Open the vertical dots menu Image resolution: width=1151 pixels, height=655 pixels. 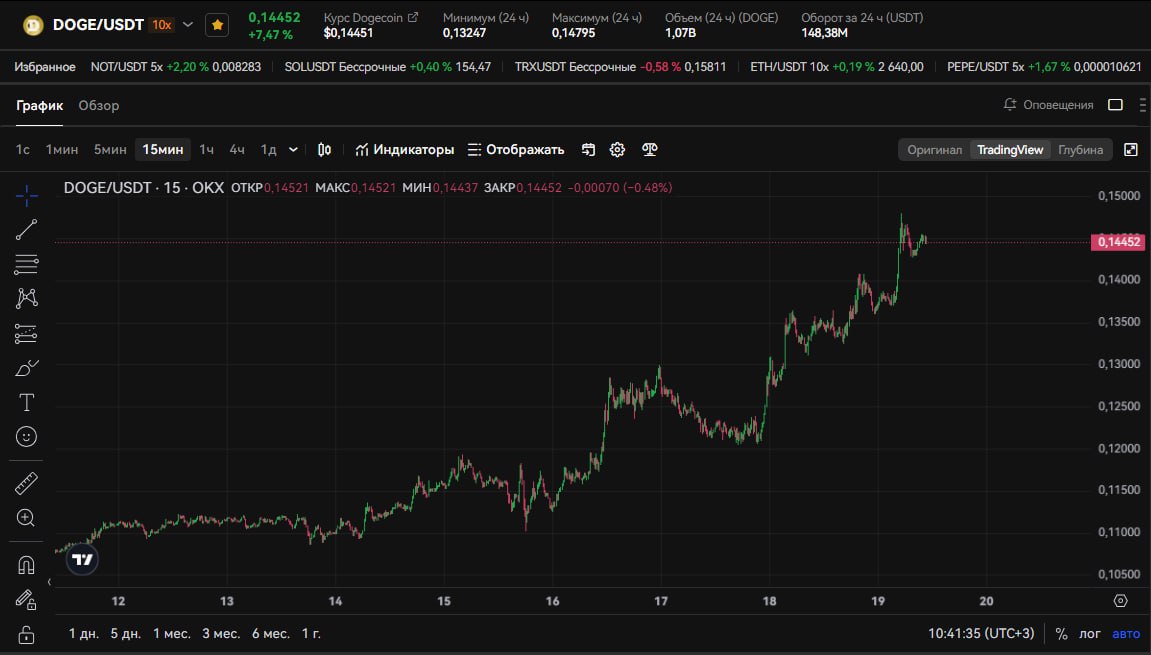tap(1142, 105)
